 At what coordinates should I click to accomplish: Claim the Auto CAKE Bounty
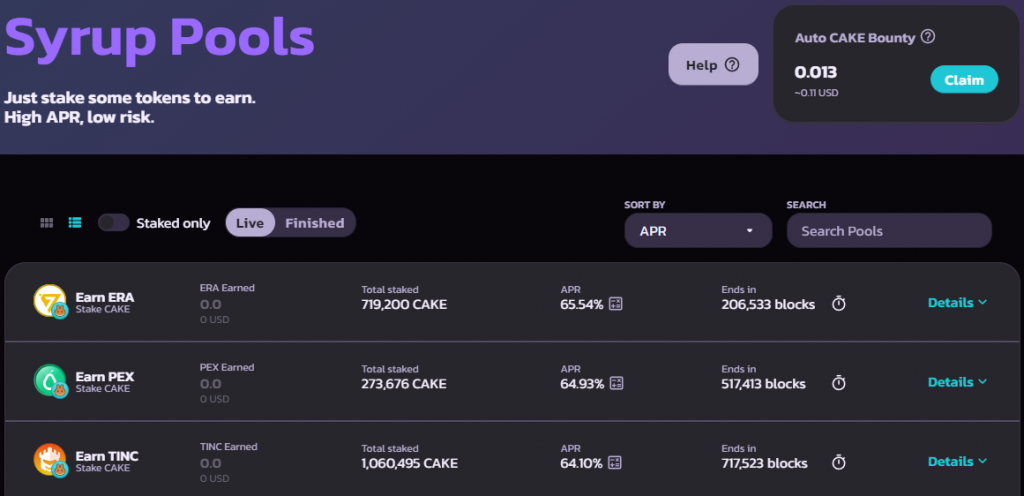(x=964, y=80)
